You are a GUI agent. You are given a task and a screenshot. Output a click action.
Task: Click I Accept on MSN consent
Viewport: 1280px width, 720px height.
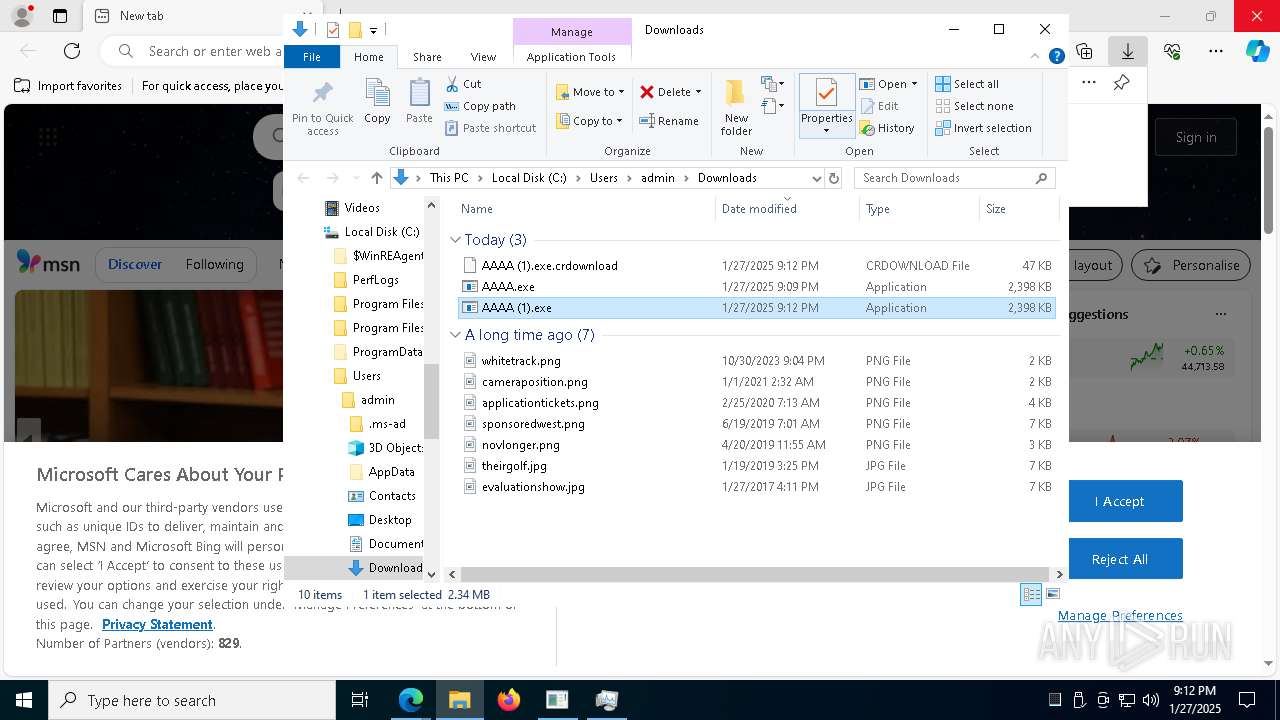[x=1119, y=501]
